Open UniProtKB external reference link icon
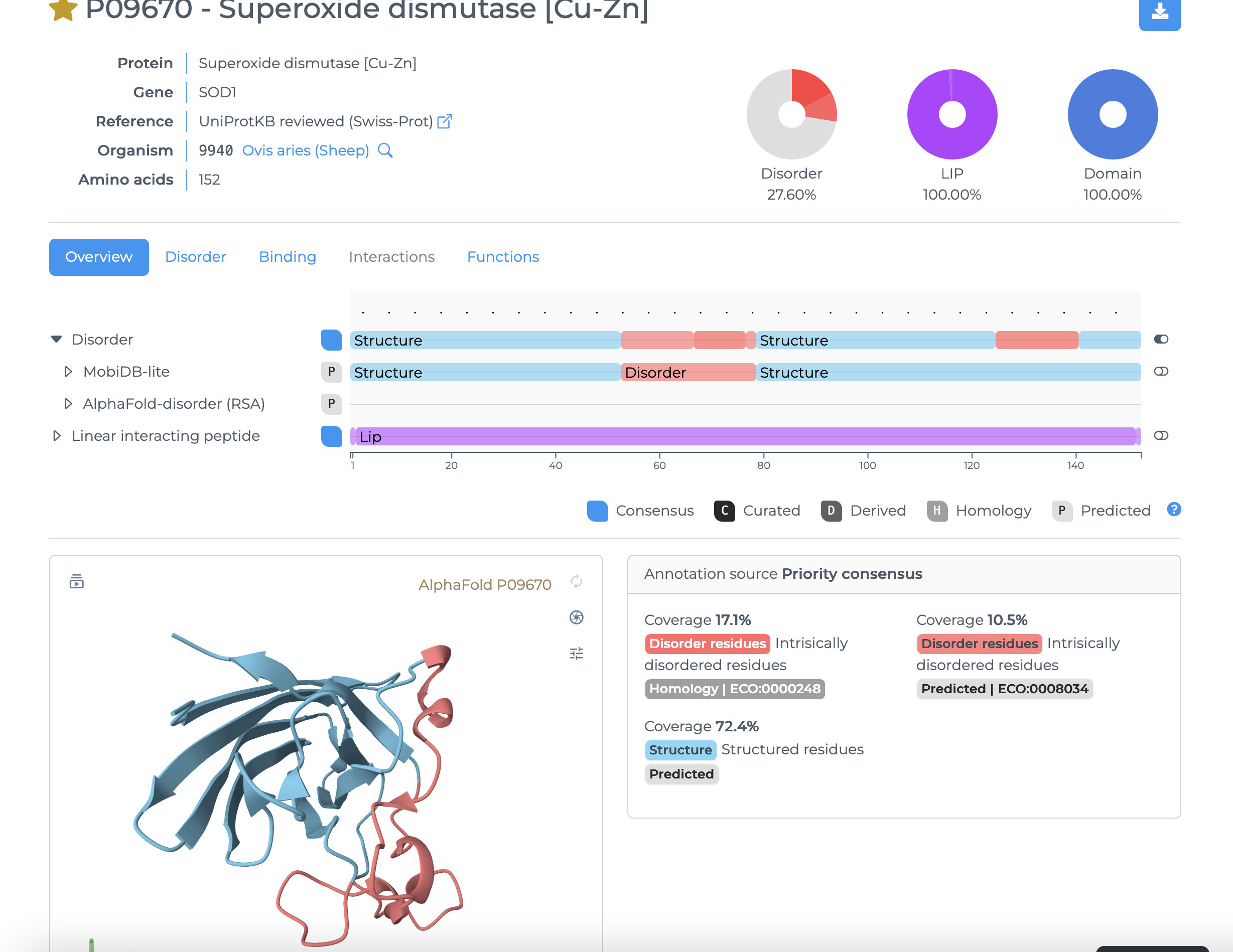This screenshot has height=952, width=1233. 445,121
